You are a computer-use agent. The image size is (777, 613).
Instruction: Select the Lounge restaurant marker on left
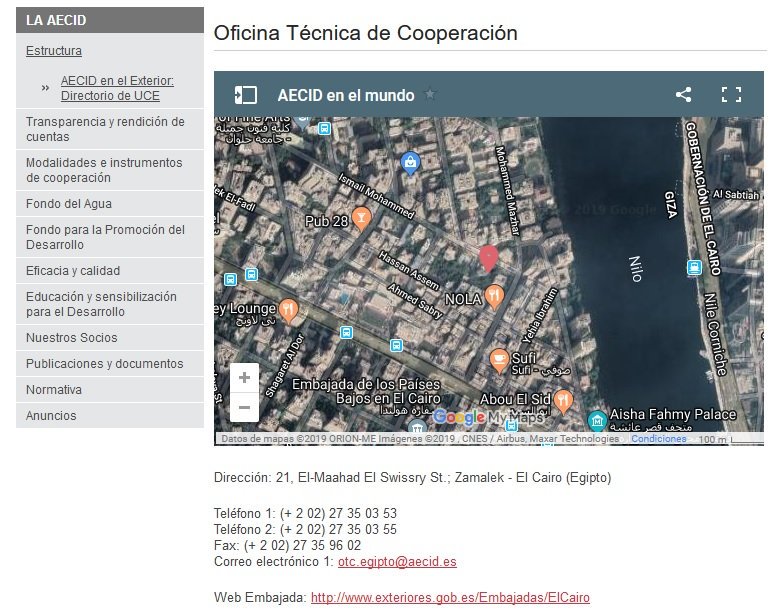(x=288, y=310)
